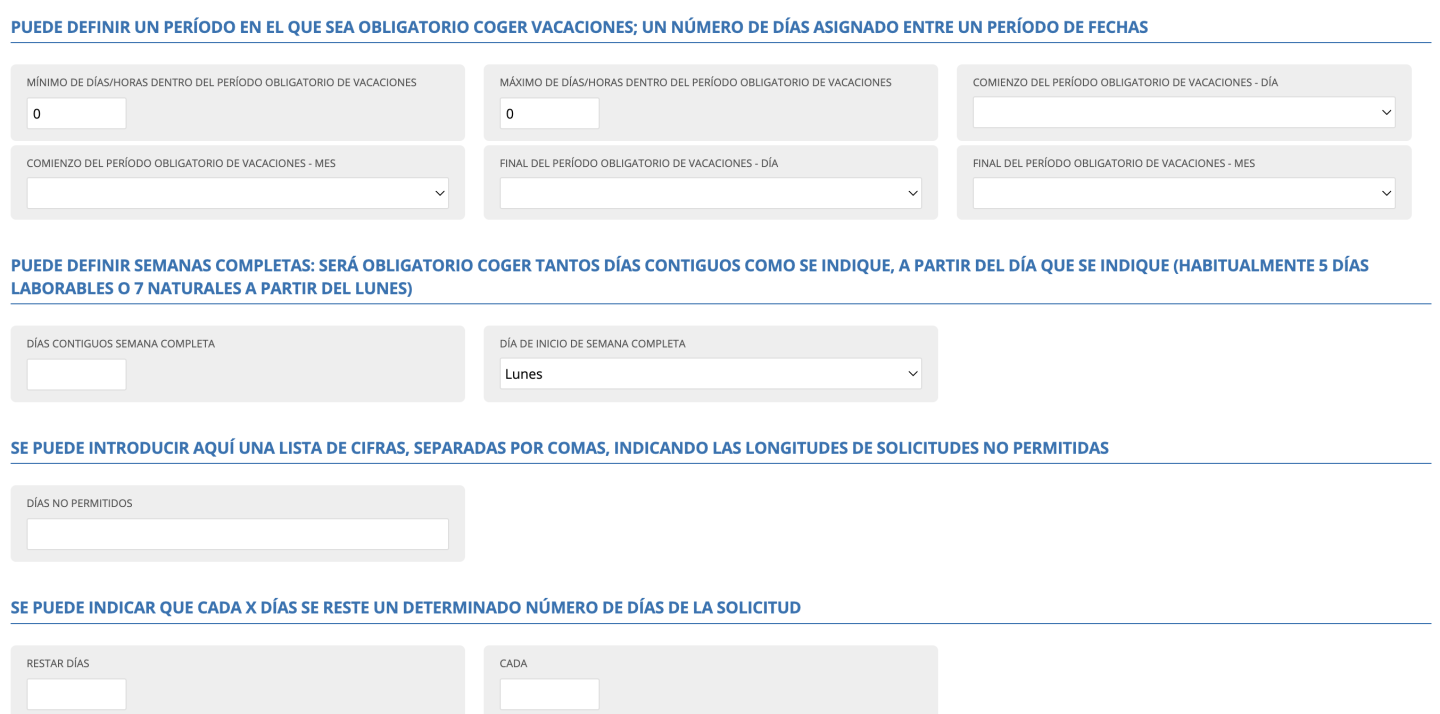Open 'Final del período obligatorio - Día' dropdown
1440x714 pixels.
tap(710, 194)
